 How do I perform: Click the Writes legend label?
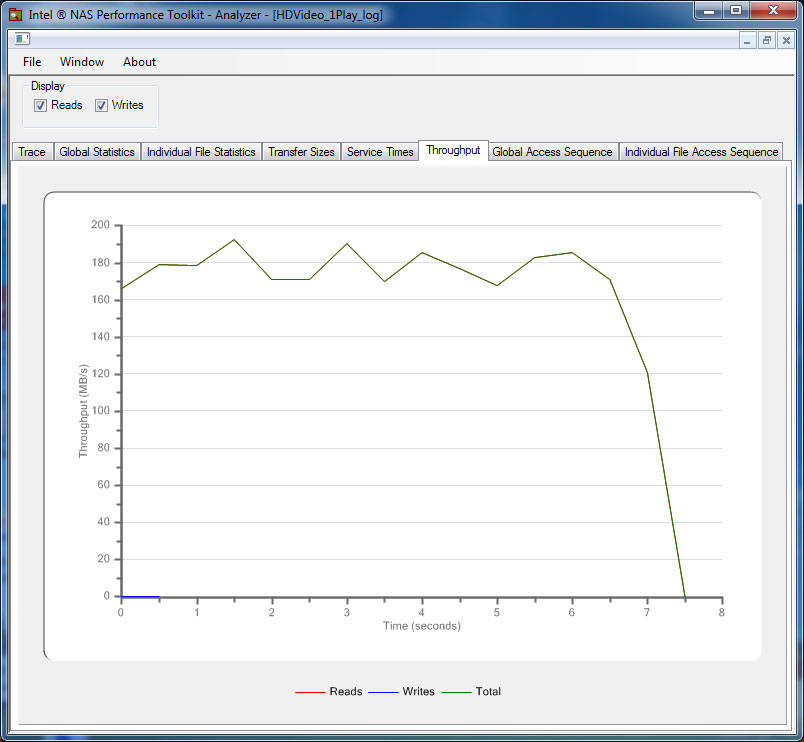tap(418, 692)
